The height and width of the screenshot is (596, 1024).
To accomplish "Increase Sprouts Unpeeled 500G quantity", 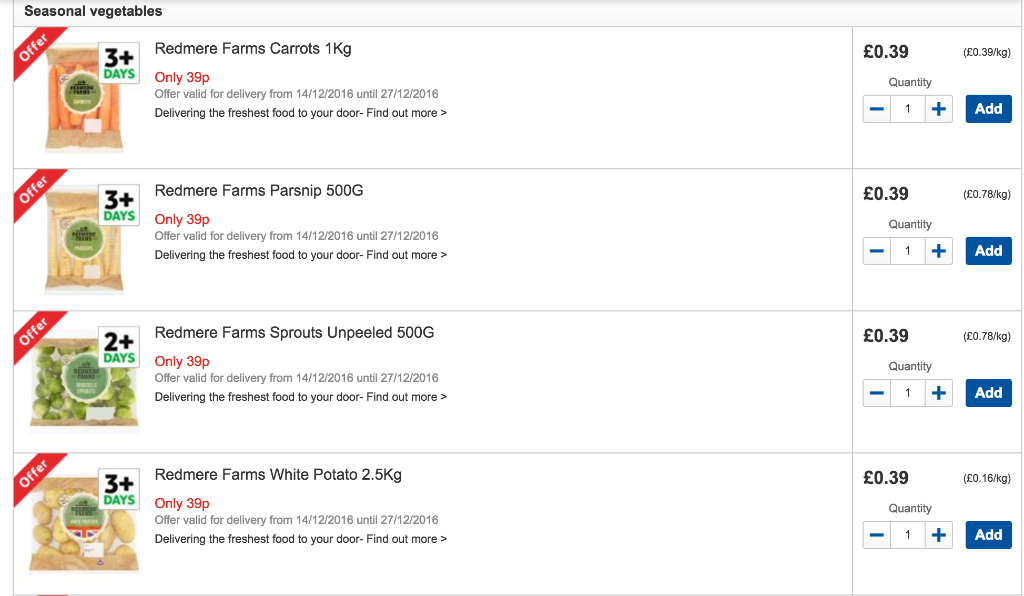I will tap(938, 393).
